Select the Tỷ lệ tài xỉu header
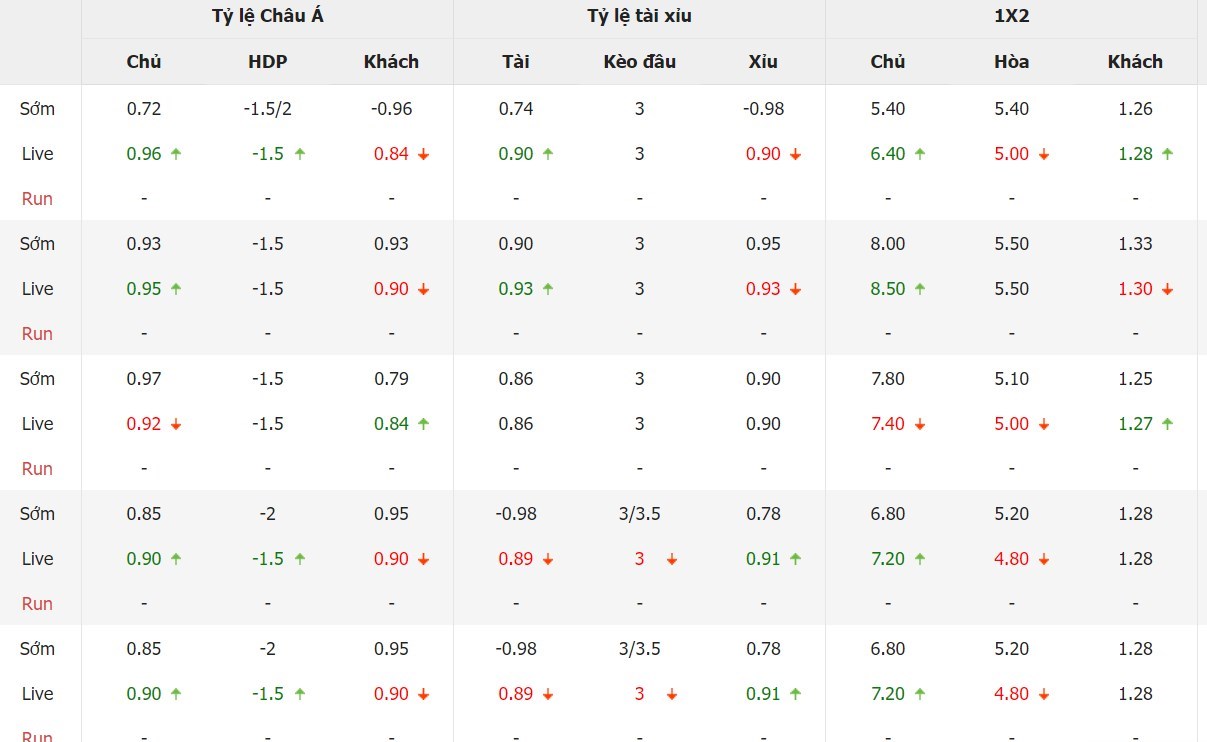The height and width of the screenshot is (742, 1207). tap(639, 16)
